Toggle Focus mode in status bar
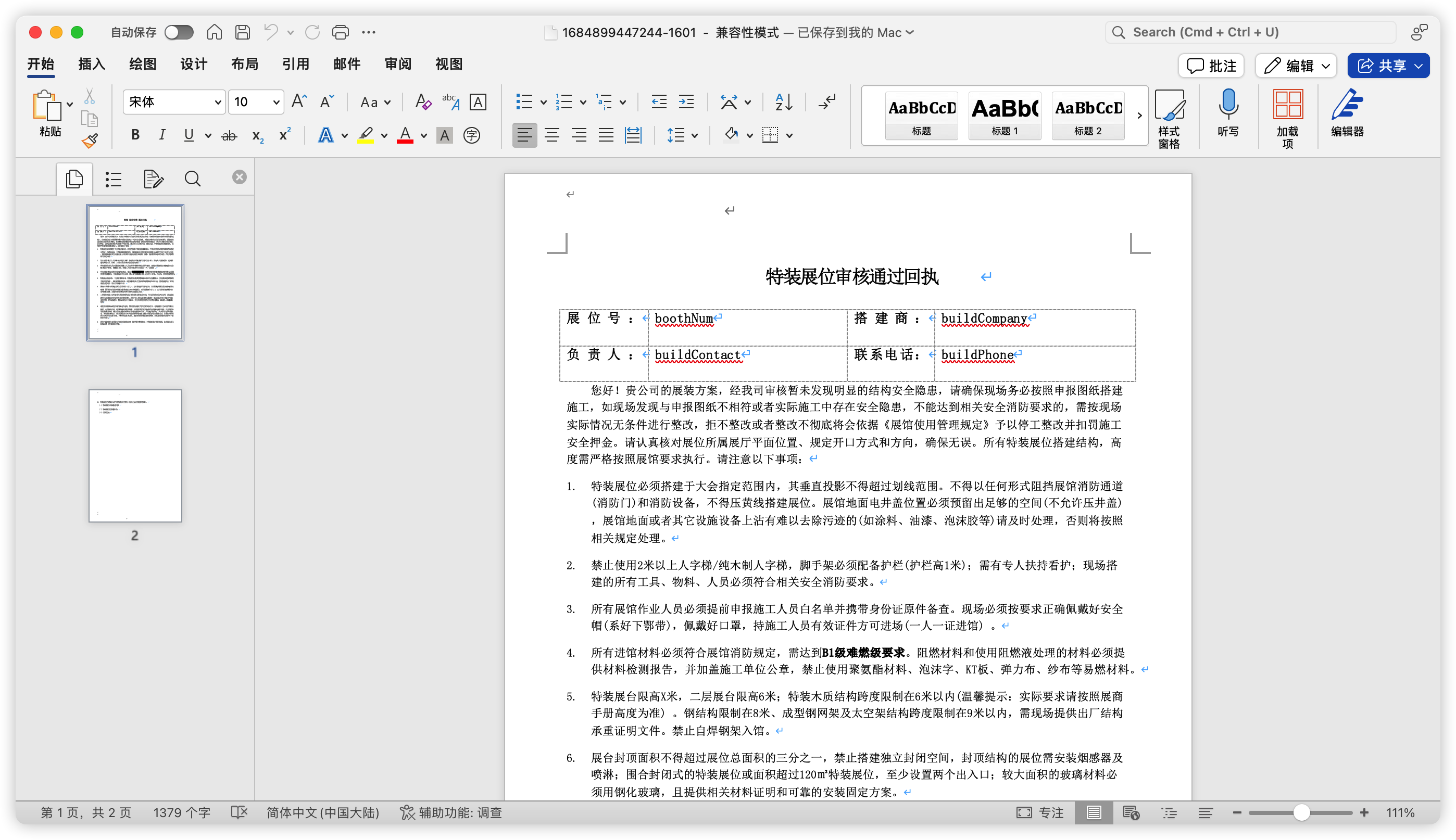Viewport: 1456px width, 840px height. tap(1040, 812)
